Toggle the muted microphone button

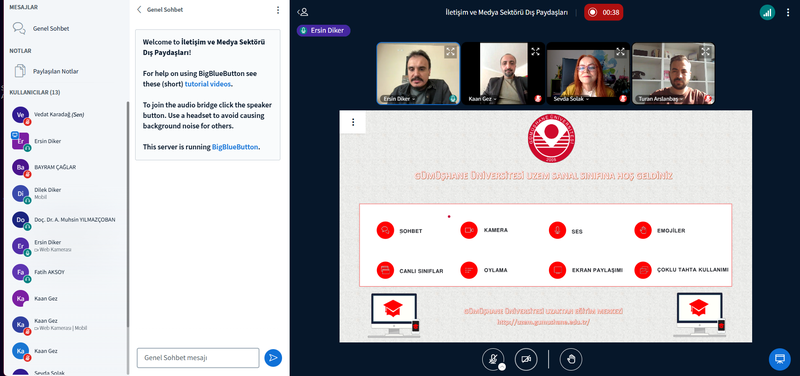click(493, 359)
